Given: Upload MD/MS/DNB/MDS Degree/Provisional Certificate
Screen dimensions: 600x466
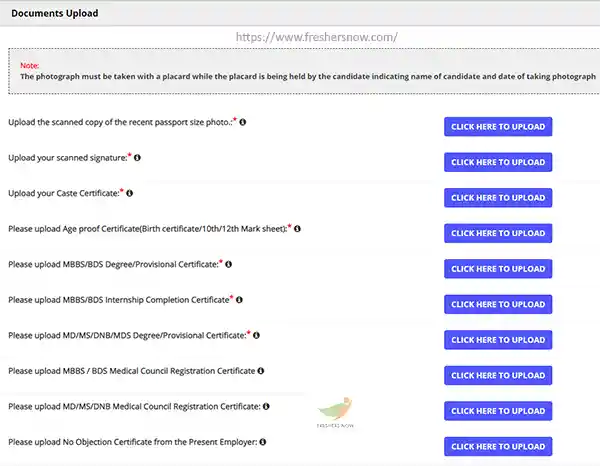Looking at the screenshot, I should point(498,340).
